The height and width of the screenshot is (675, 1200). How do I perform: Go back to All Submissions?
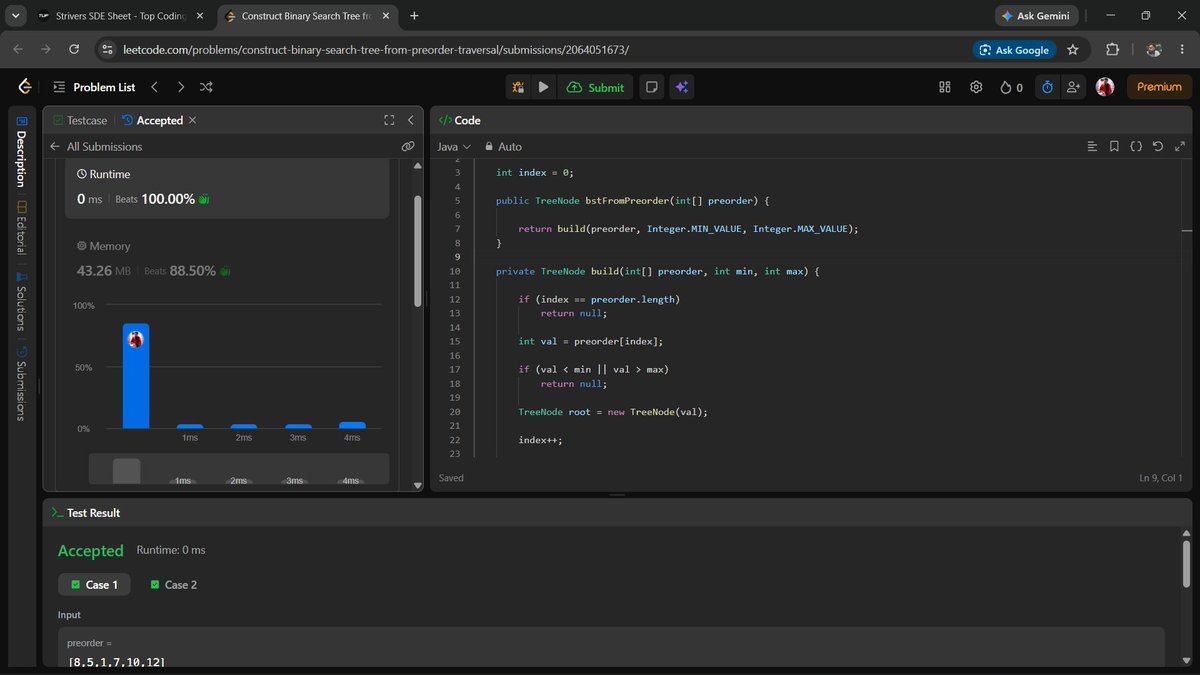click(96, 146)
